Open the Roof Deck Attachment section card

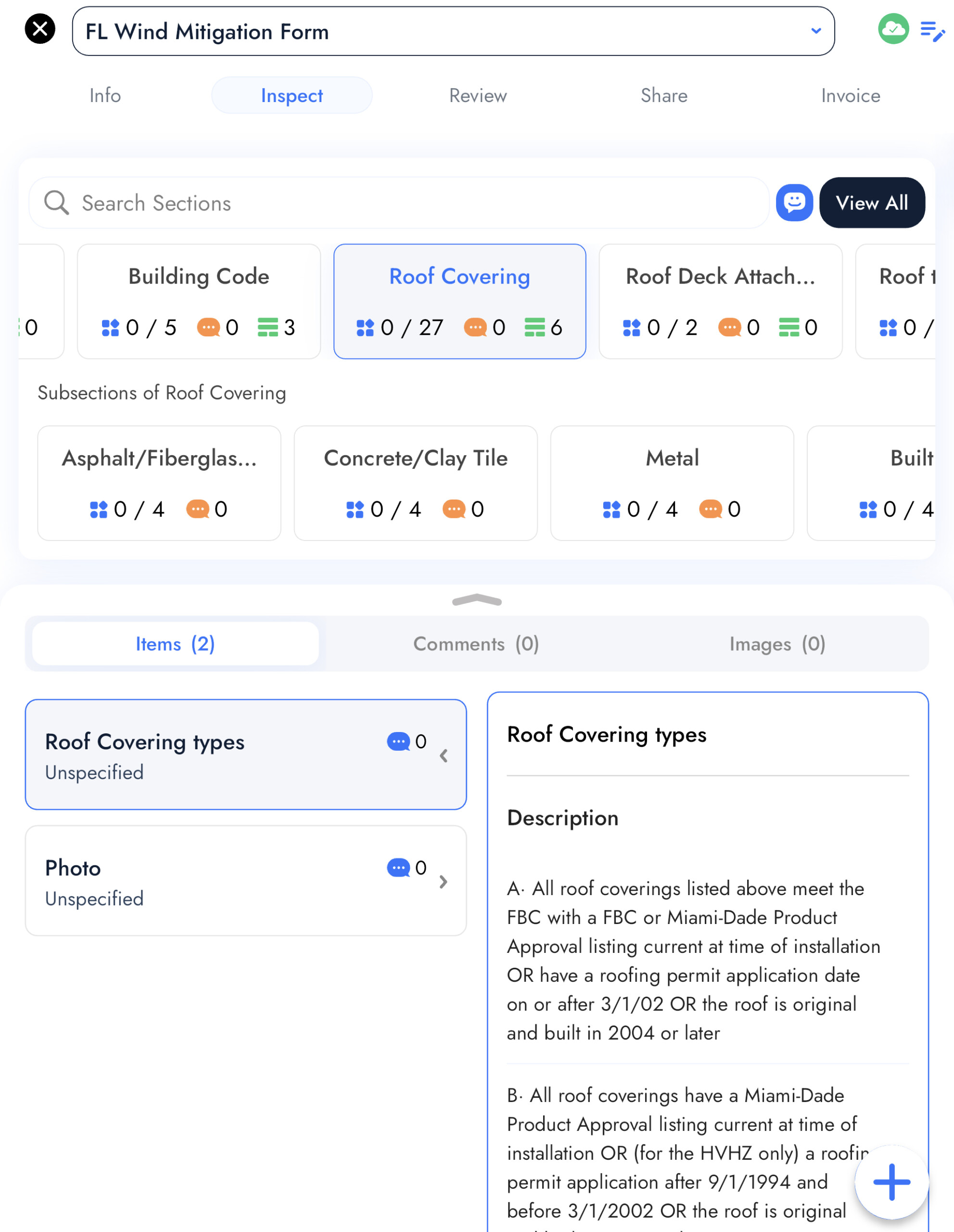[x=720, y=301]
